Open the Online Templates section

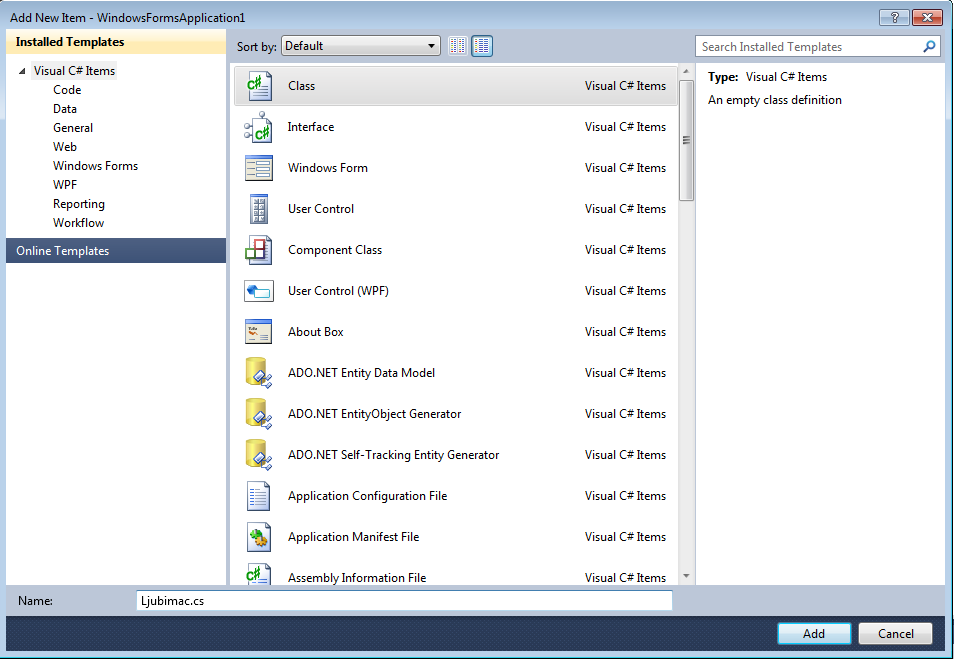(116, 251)
